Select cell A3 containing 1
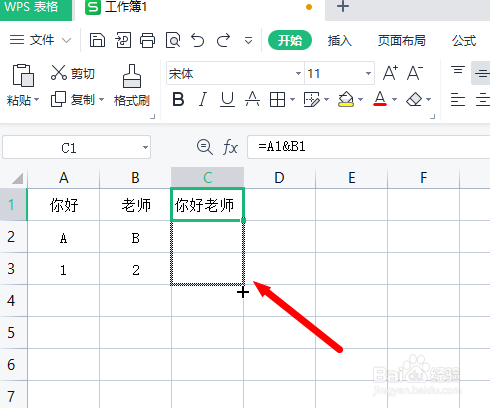This screenshot has width=490, height=408. (x=64, y=269)
